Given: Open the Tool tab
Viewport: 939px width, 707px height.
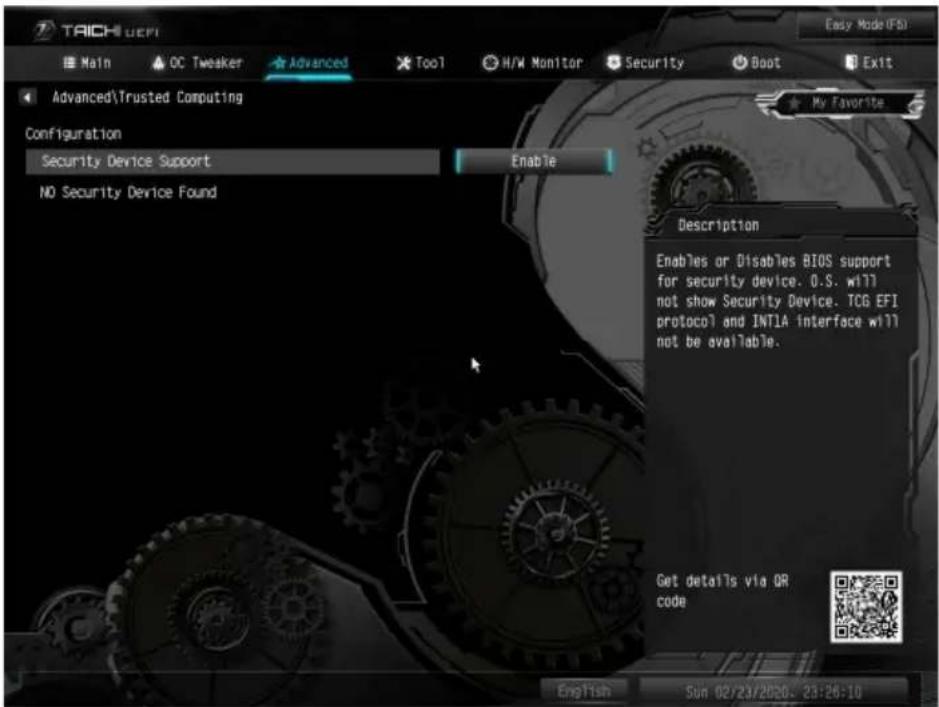Looking at the screenshot, I should click(420, 63).
